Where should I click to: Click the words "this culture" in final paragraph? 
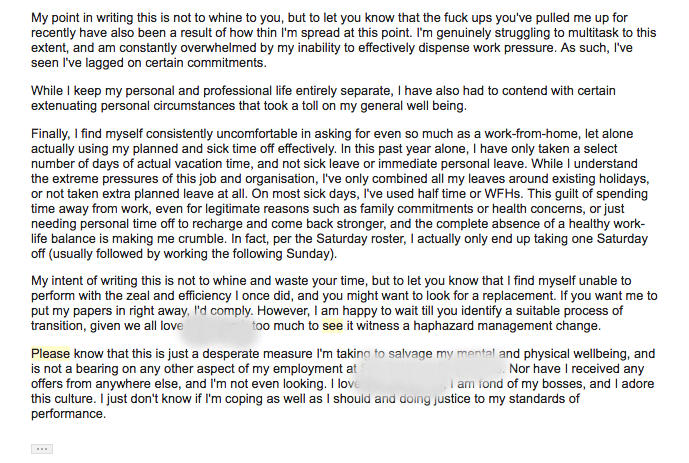(x=64, y=399)
